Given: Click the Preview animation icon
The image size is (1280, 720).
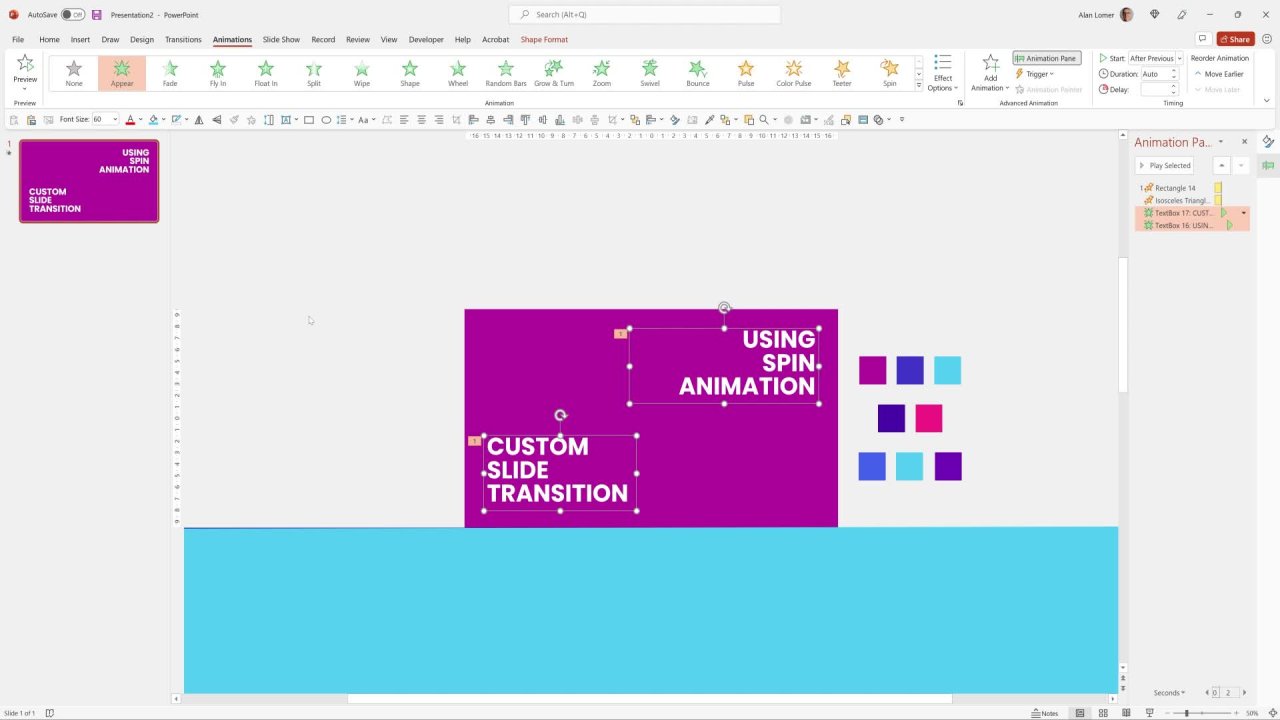Looking at the screenshot, I should pos(25,68).
